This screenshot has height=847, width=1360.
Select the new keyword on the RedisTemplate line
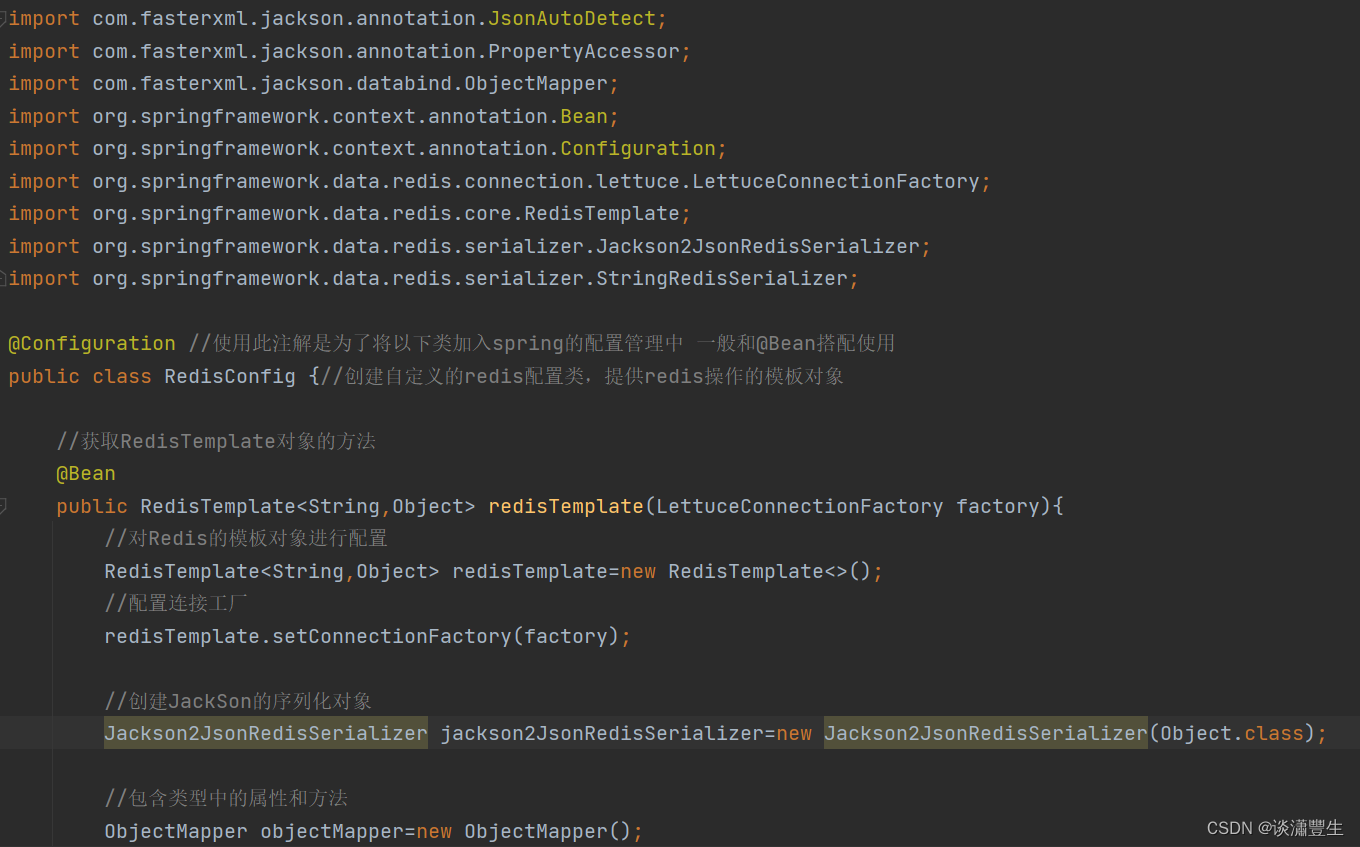pos(637,571)
